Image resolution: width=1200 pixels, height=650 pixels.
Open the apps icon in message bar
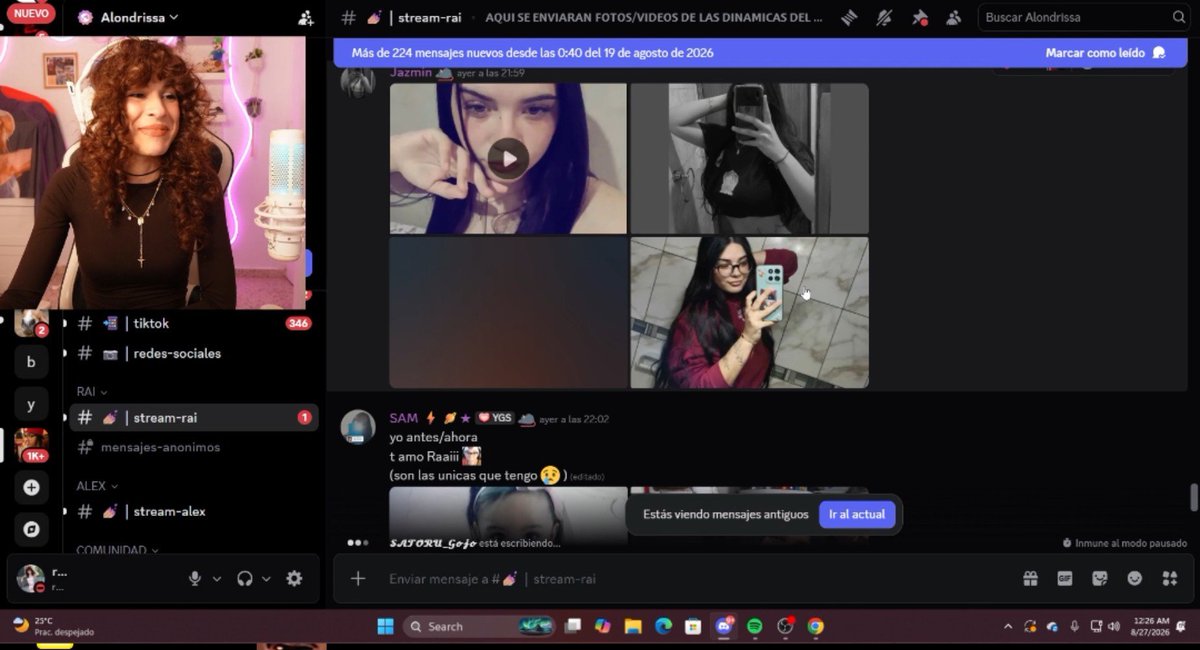tap(1170, 578)
